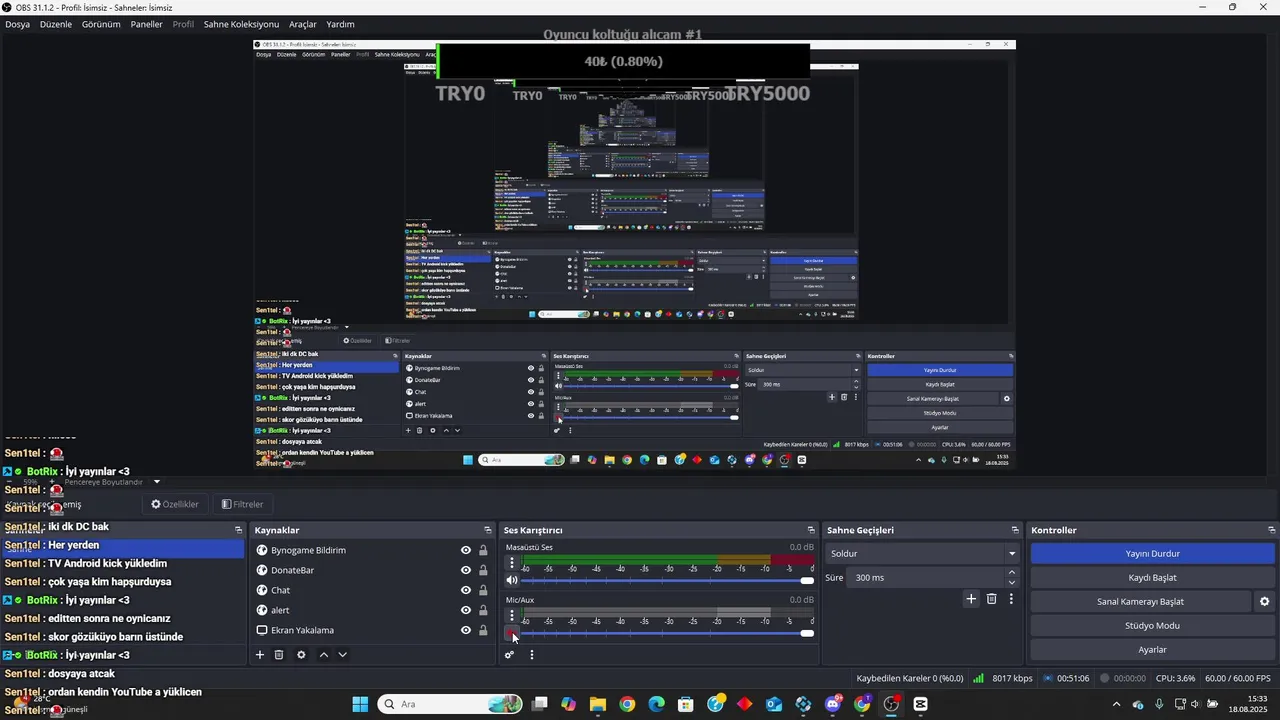
Task: Click the OBS Studio taskbar icon
Action: (x=891, y=704)
